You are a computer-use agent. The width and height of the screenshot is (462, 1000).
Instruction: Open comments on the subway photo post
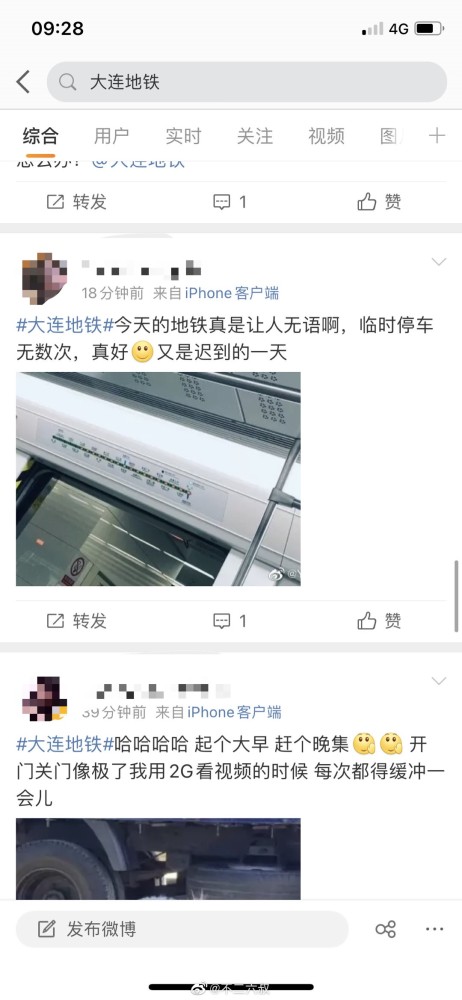pyautogui.click(x=230, y=621)
